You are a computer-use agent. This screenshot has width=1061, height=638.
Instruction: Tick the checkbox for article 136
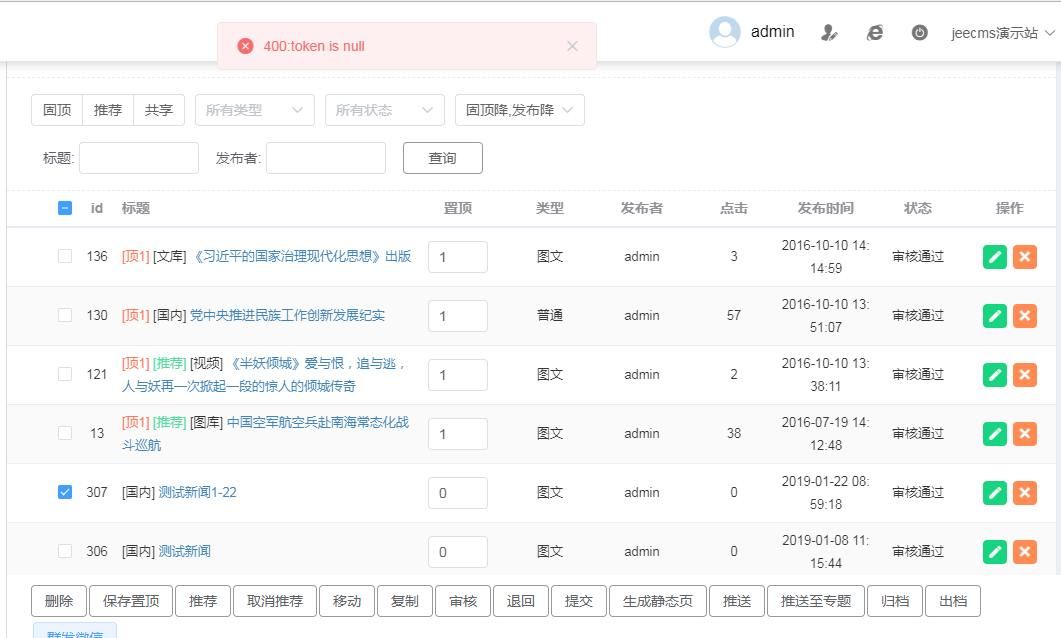tap(65, 256)
